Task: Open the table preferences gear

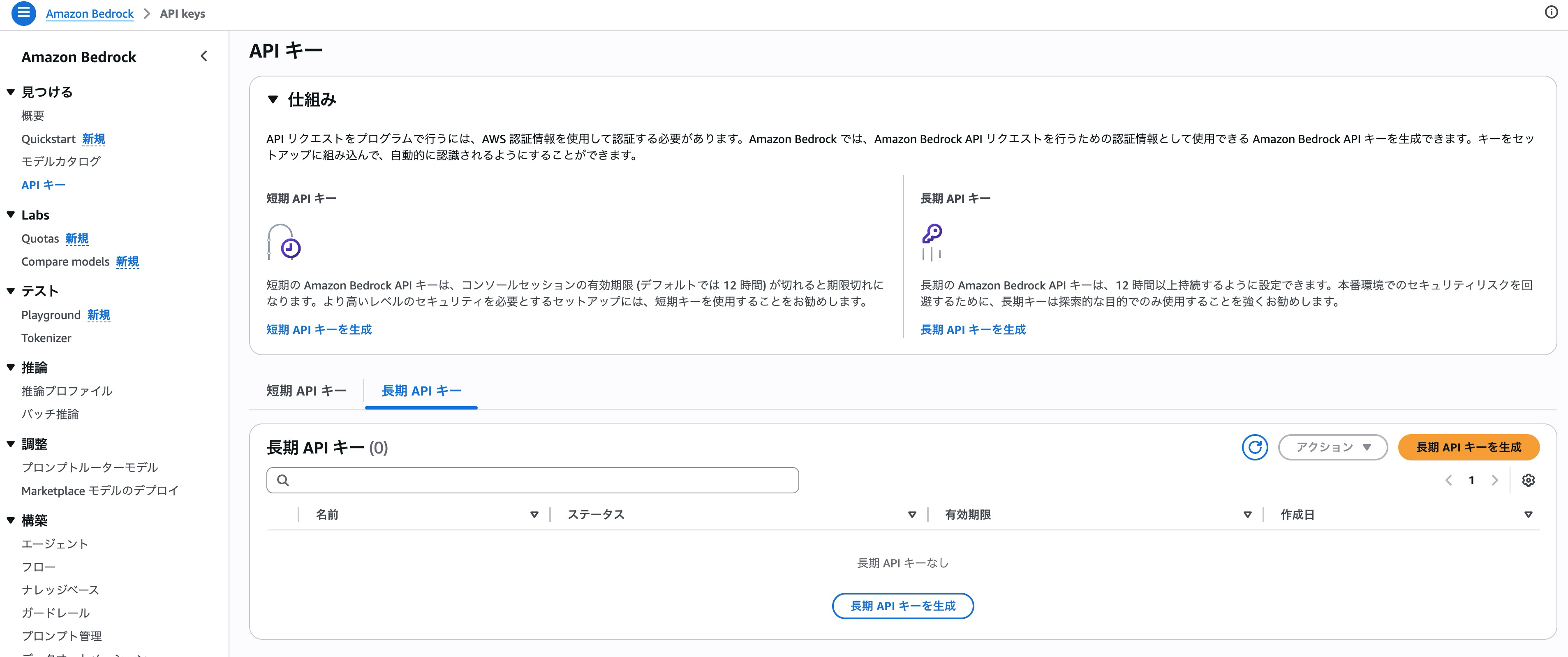Action: (1529, 481)
